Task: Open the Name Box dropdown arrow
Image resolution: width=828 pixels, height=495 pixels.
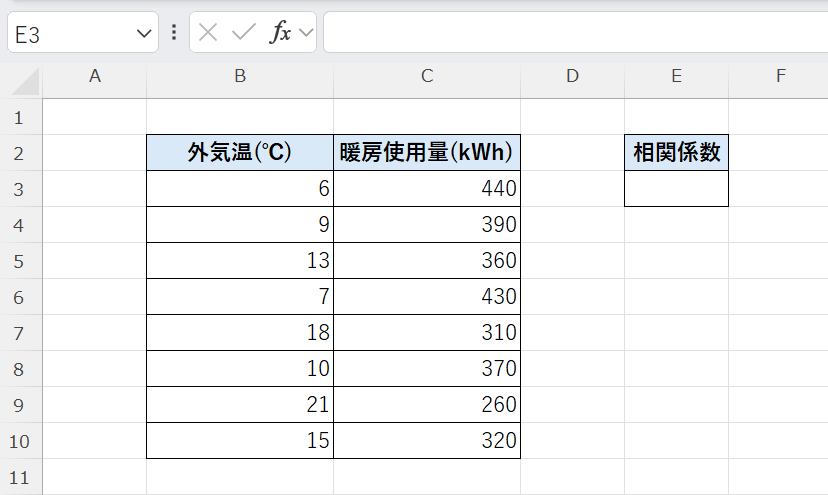Action: coord(141,33)
